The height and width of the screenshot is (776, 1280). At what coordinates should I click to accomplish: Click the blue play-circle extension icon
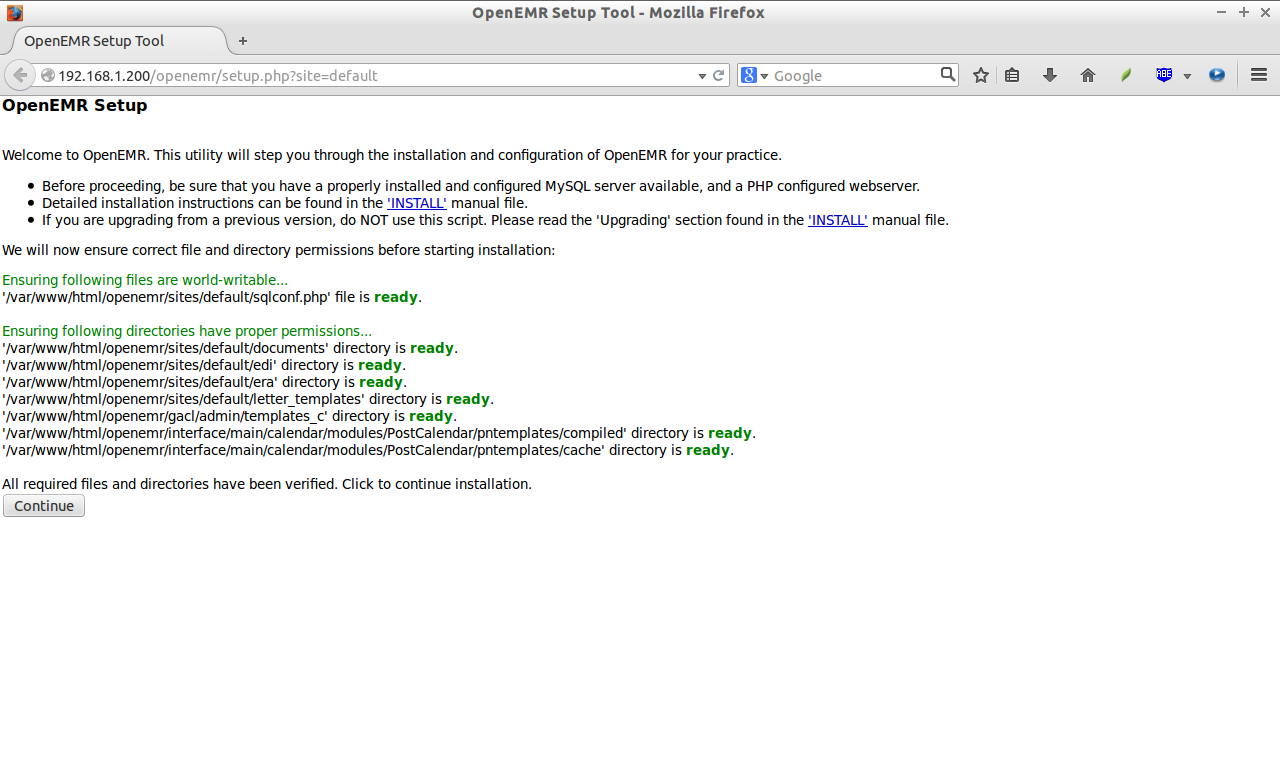click(1217, 75)
